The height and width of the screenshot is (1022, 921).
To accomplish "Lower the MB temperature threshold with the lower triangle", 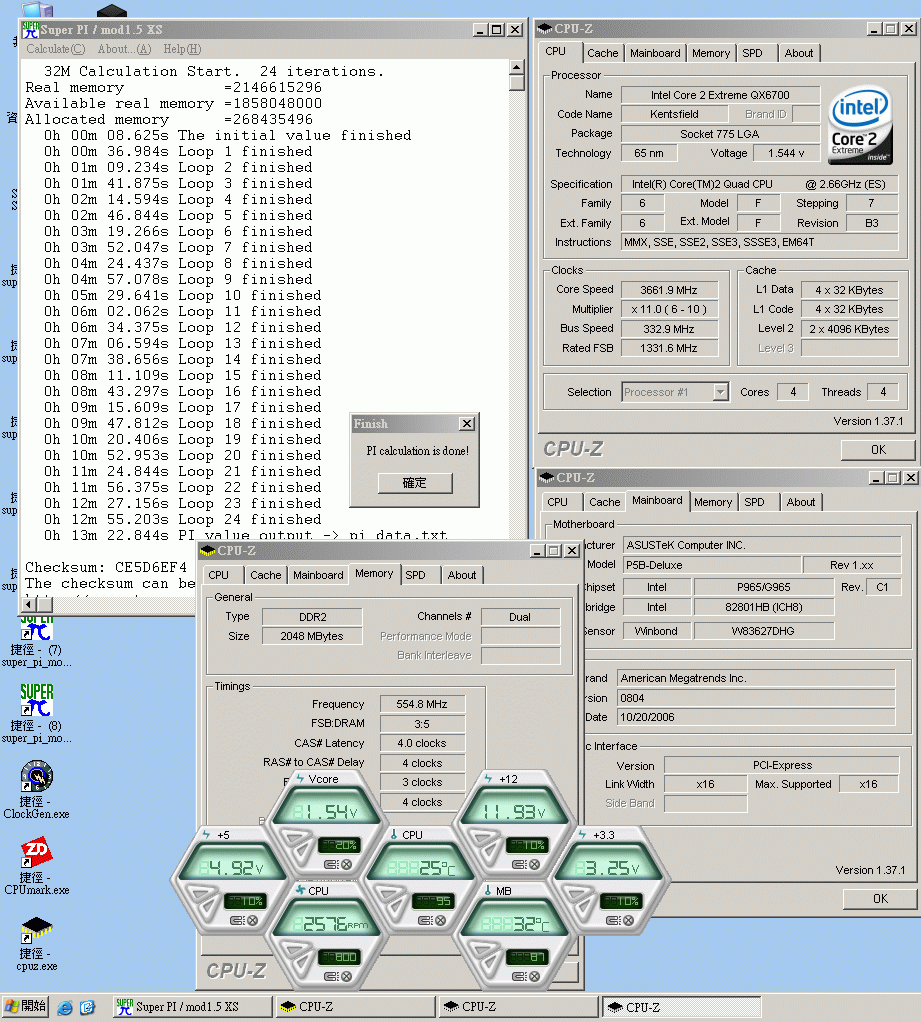I will coord(490,963).
